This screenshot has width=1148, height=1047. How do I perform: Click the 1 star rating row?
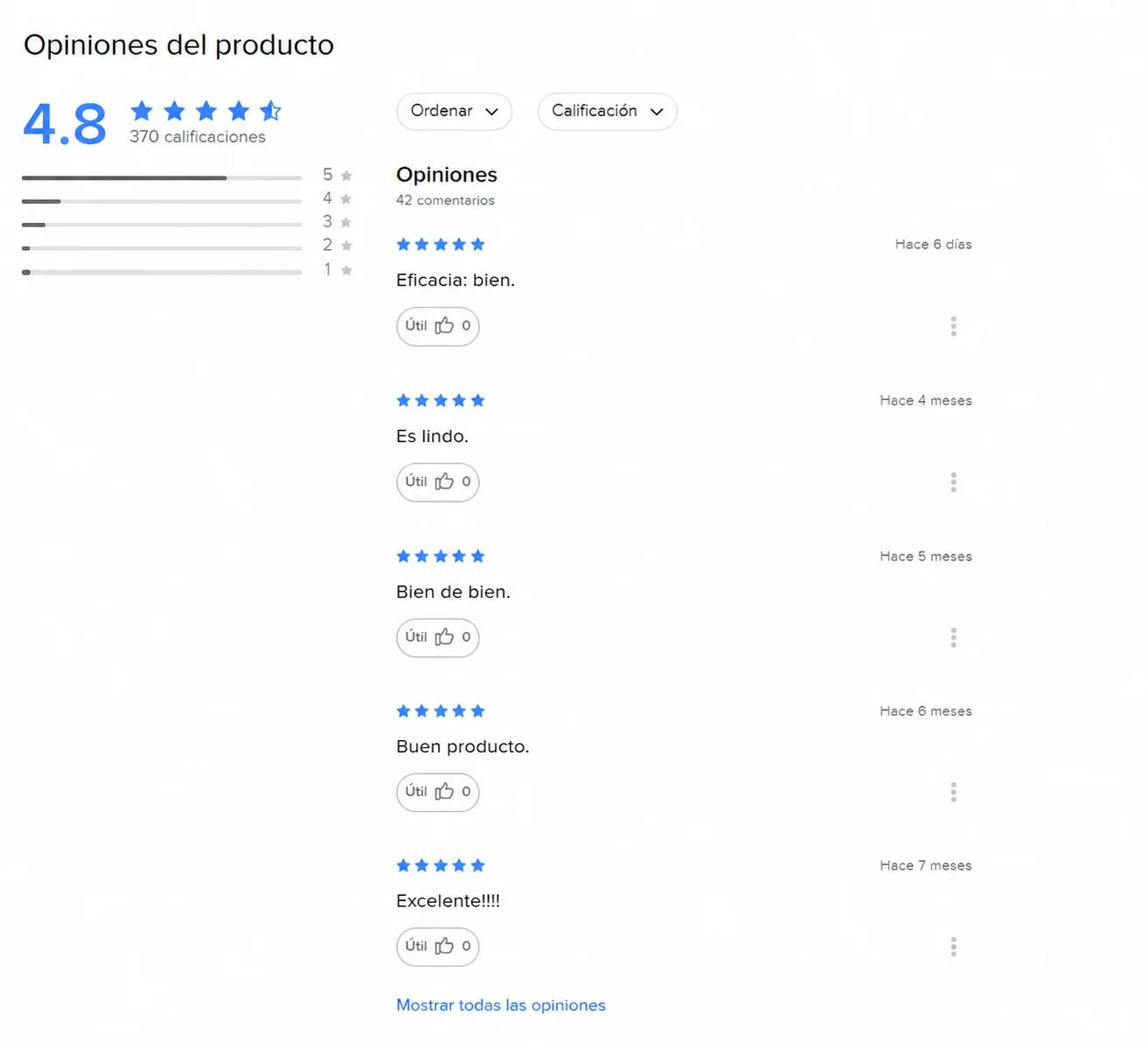coord(187,271)
